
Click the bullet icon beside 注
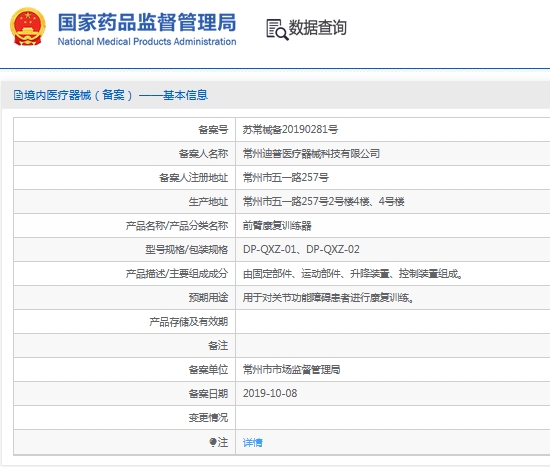pyautogui.click(x=213, y=442)
